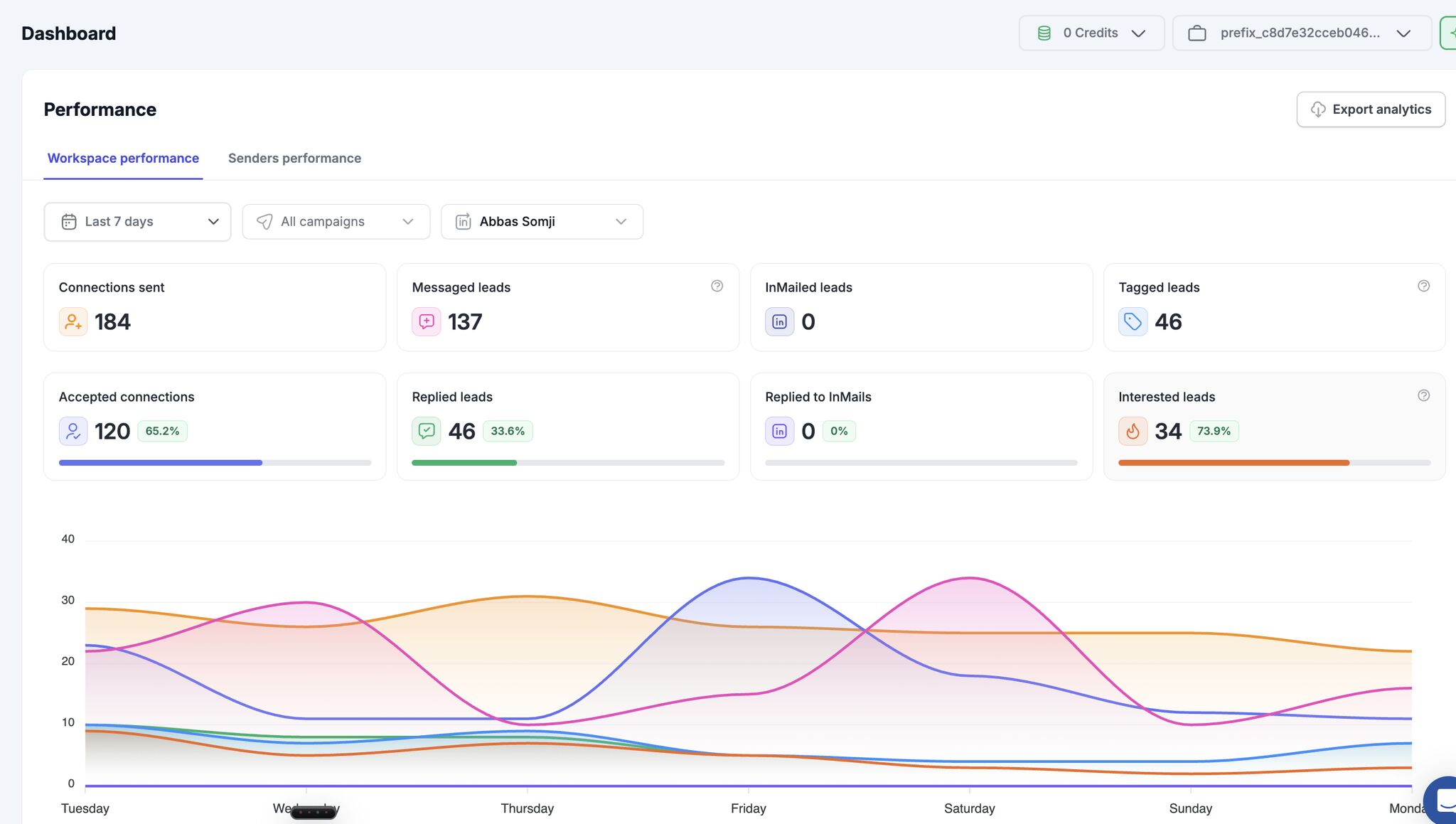Click the workspace briefcase icon
Screen dimensions: 1456x824
pyautogui.click(x=1197, y=33)
